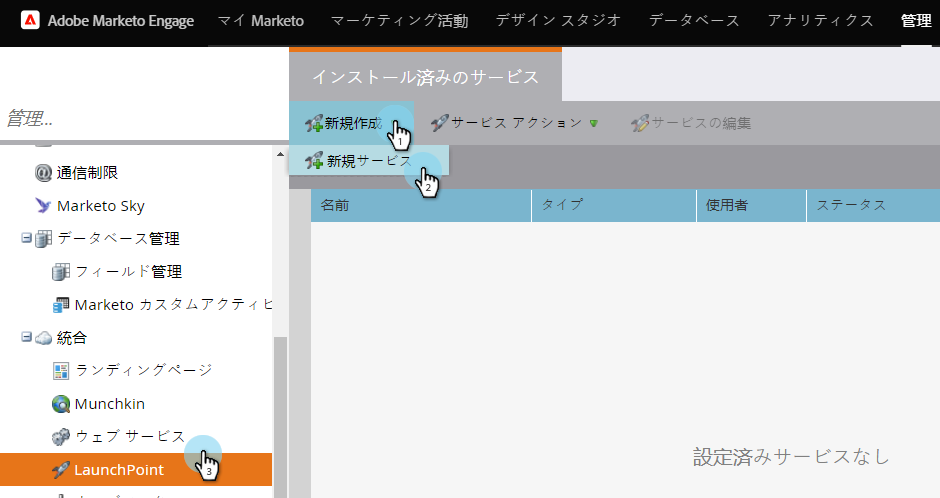Viewport: 940px width, 498px height.
Task: Open Munchkin tree item
Action: [x=110, y=404]
